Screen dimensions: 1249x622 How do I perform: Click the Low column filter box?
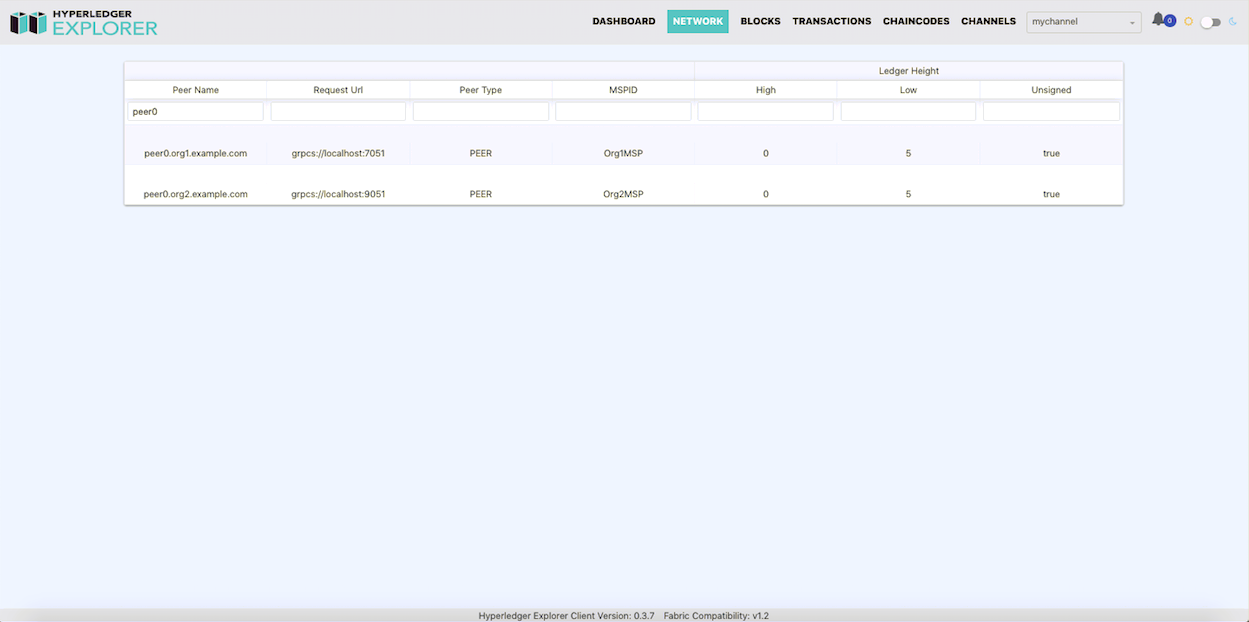click(x=908, y=112)
